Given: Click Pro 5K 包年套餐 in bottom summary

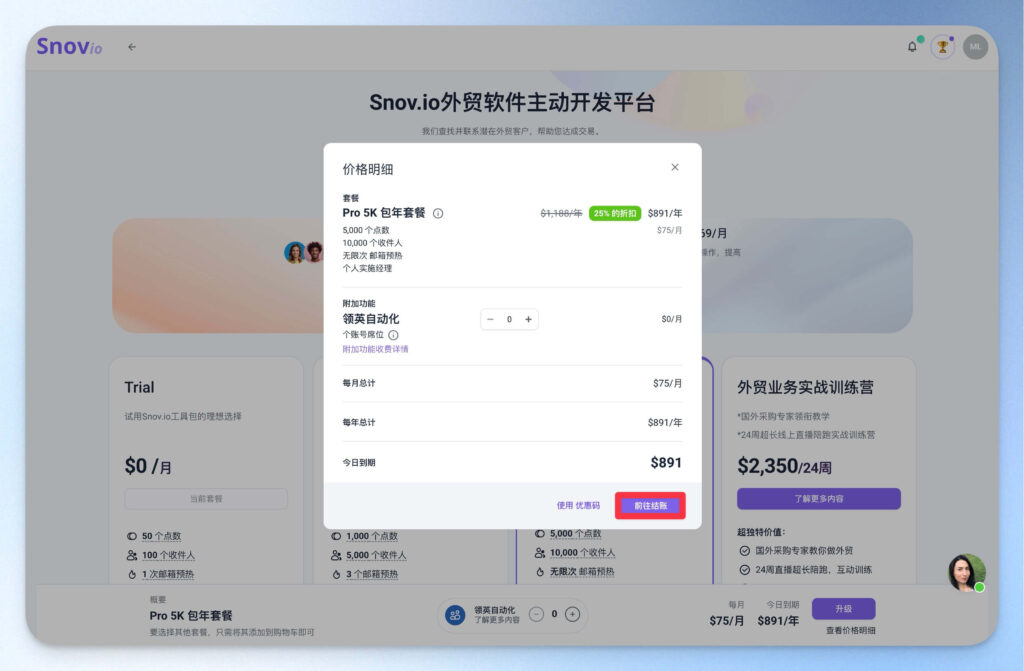Looking at the screenshot, I should click(x=191, y=615).
